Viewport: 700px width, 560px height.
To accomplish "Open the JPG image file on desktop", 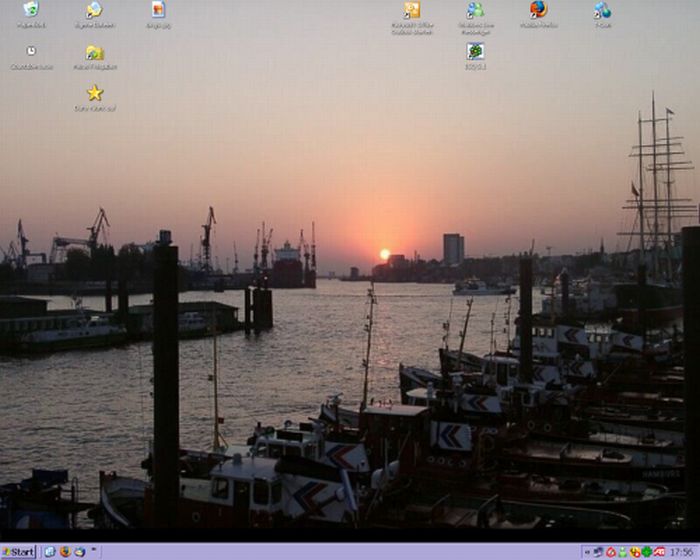I will coord(158,11).
